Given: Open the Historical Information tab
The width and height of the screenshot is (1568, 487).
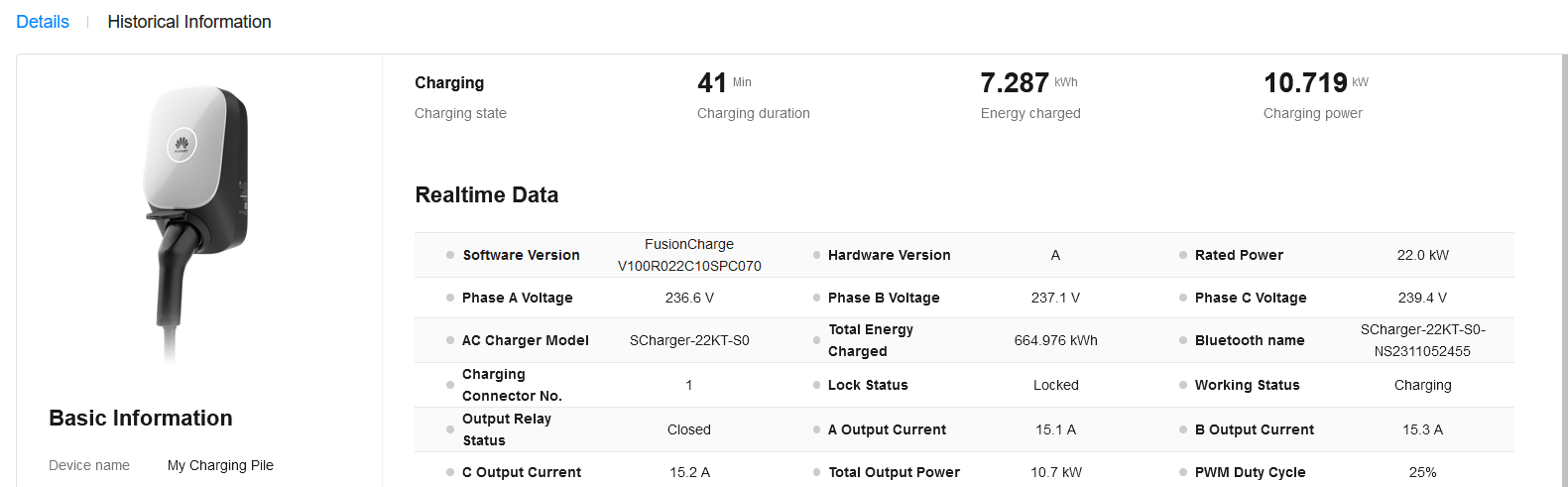Looking at the screenshot, I should coord(188,22).
